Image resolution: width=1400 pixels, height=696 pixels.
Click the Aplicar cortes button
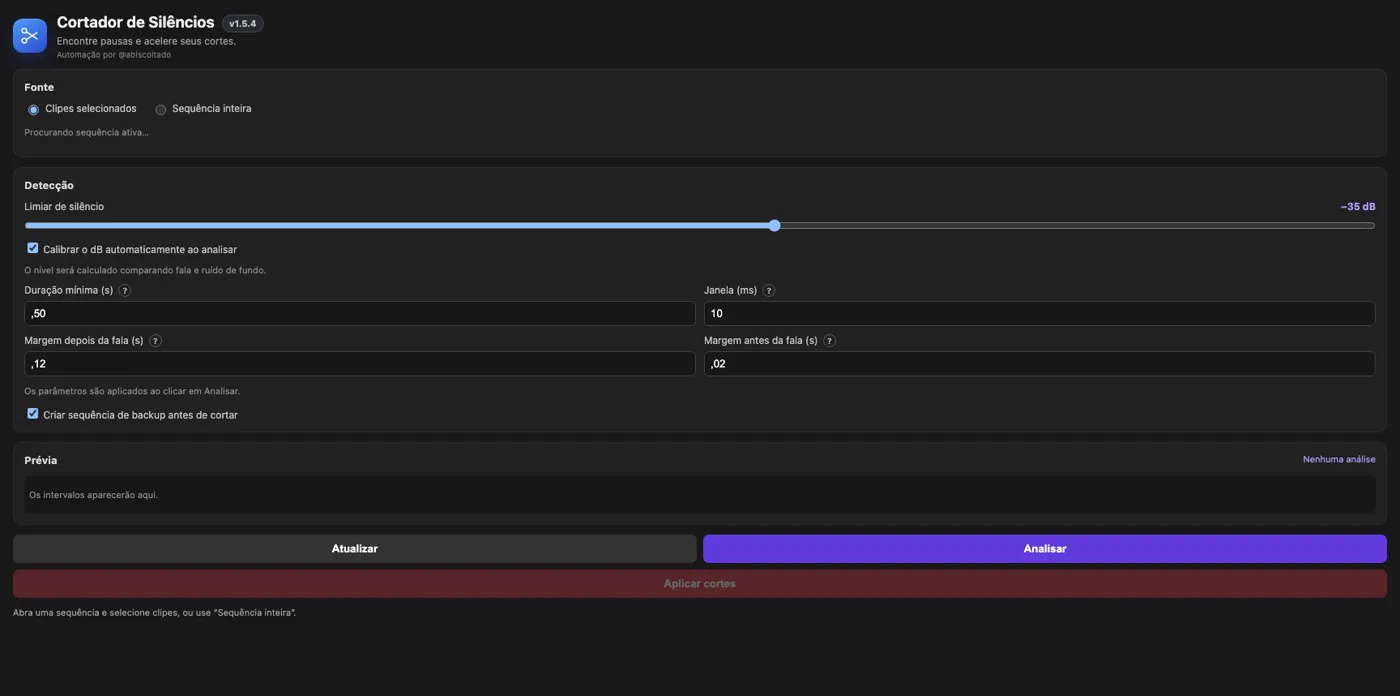(x=700, y=584)
